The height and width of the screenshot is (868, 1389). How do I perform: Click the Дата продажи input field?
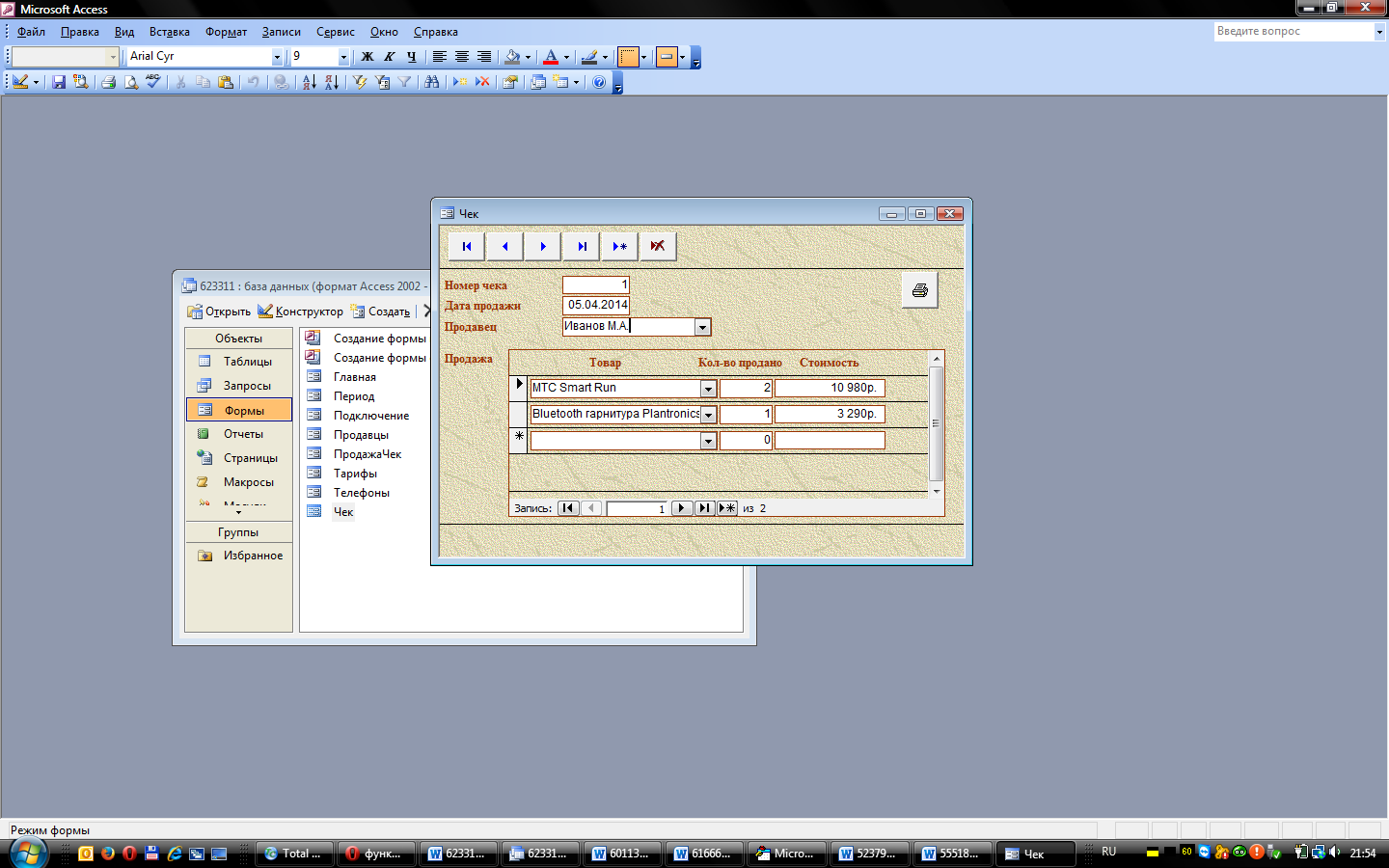click(596, 305)
